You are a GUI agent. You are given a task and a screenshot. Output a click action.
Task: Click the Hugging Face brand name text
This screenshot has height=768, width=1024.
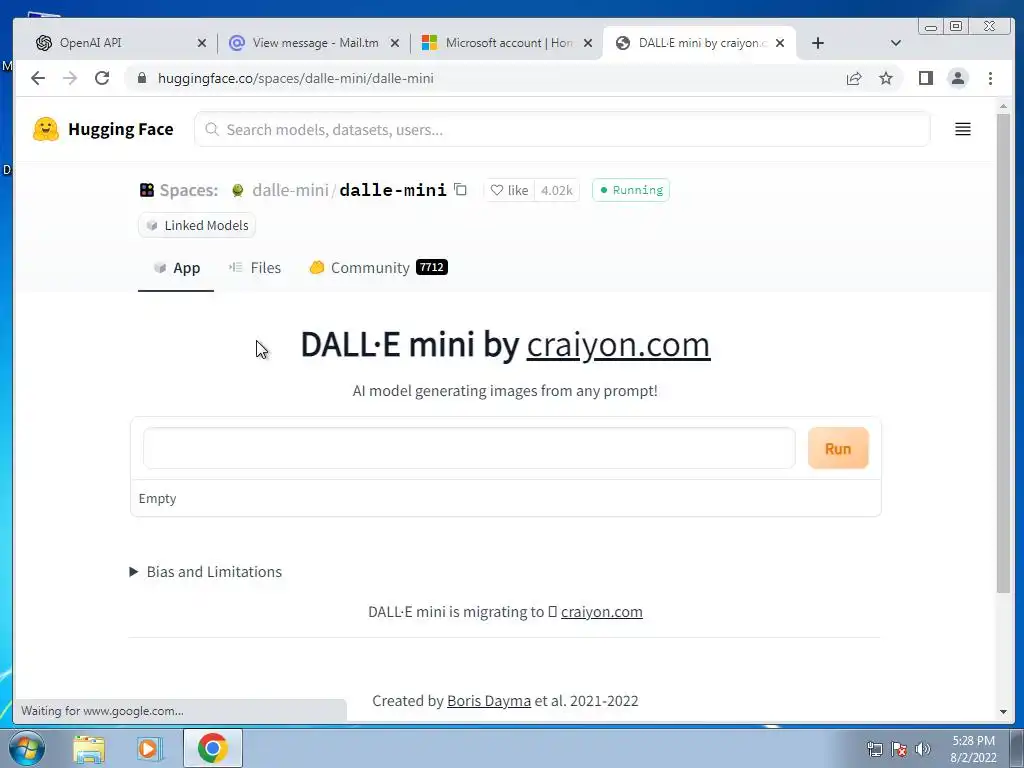(x=121, y=129)
